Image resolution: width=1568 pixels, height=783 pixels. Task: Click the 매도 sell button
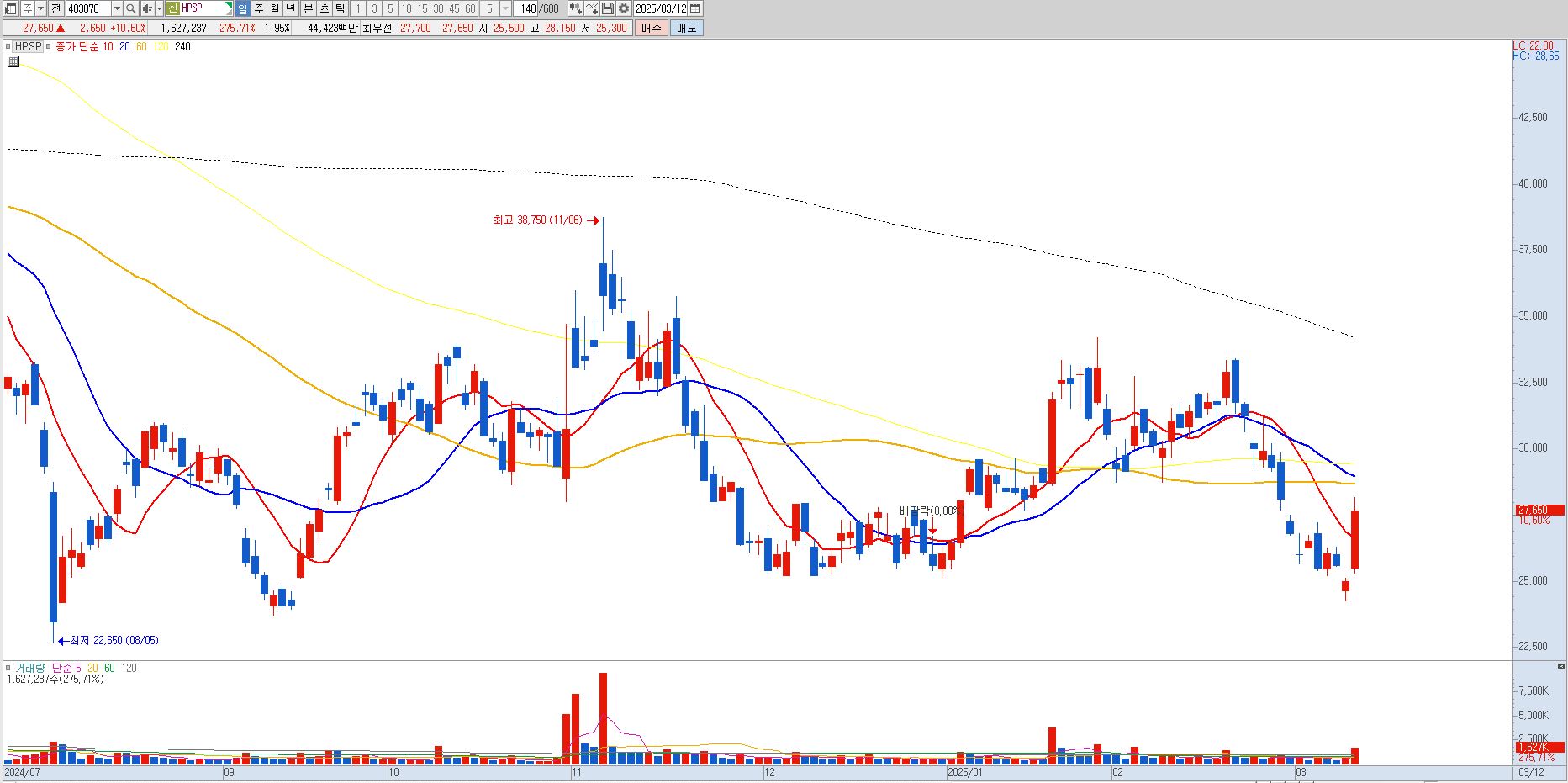687,28
